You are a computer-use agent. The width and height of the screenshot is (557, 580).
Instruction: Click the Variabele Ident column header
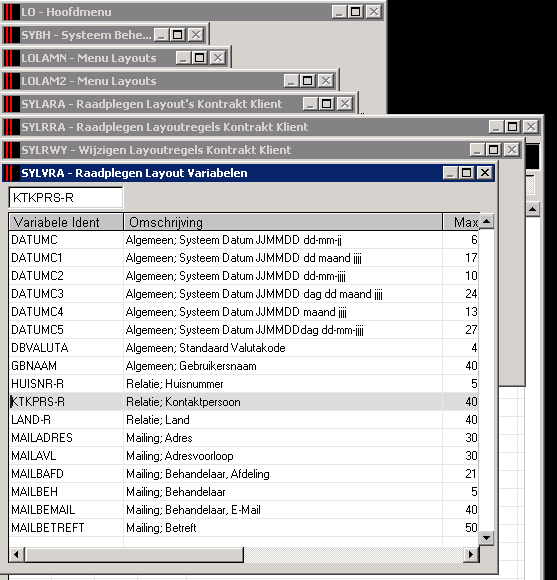(x=66, y=222)
